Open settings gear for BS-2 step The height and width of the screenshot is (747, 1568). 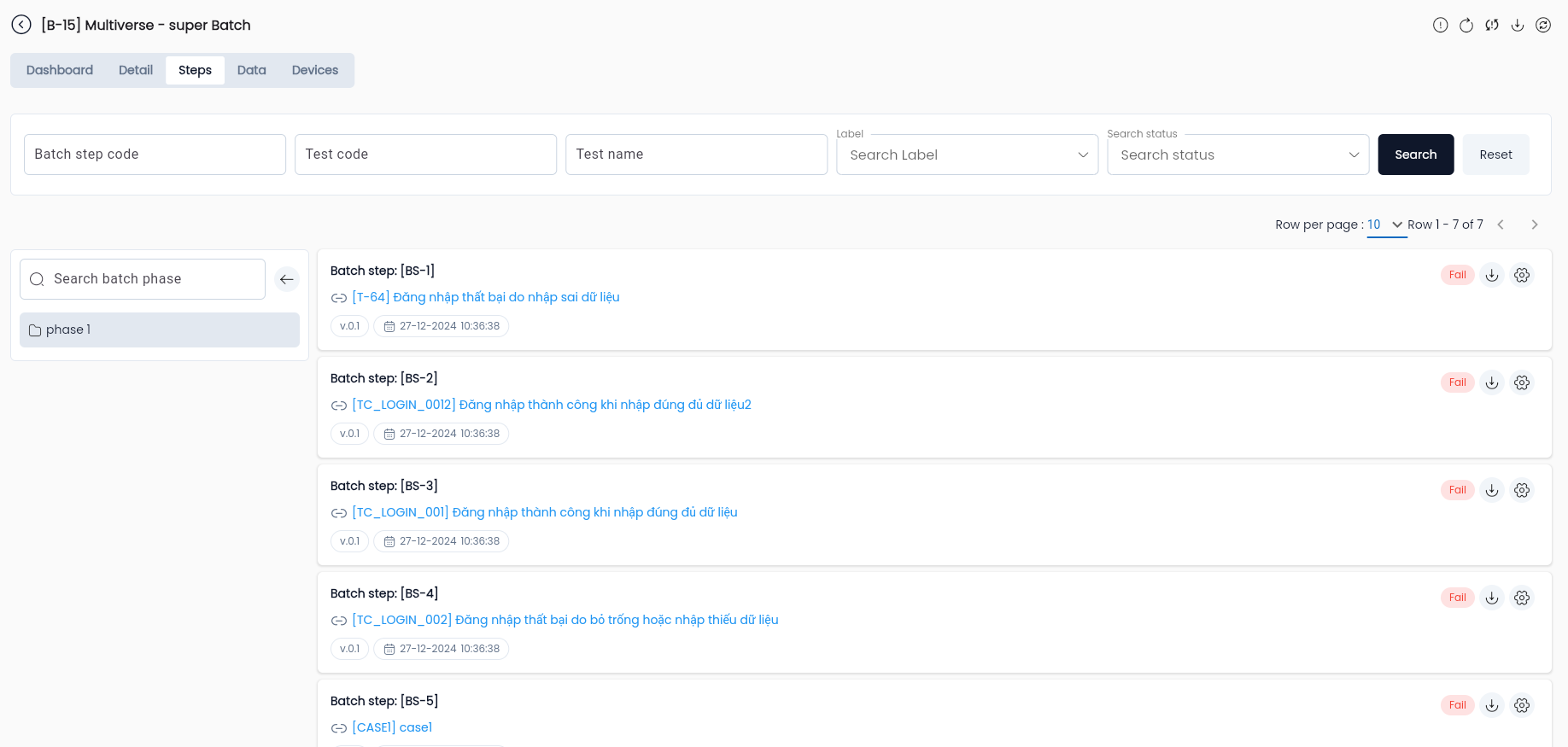1522,382
